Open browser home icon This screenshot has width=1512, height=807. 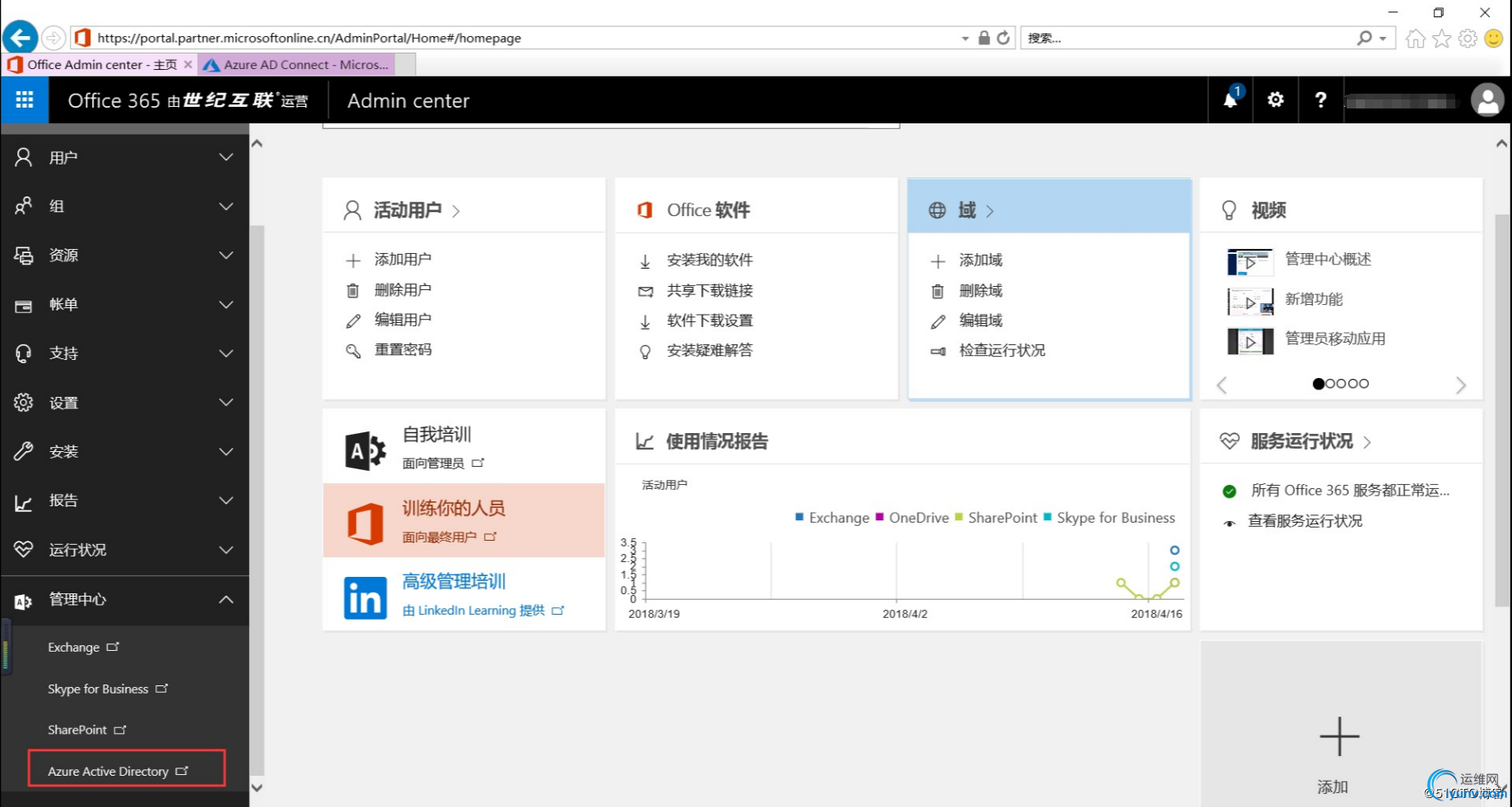click(x=1415, y=39)
